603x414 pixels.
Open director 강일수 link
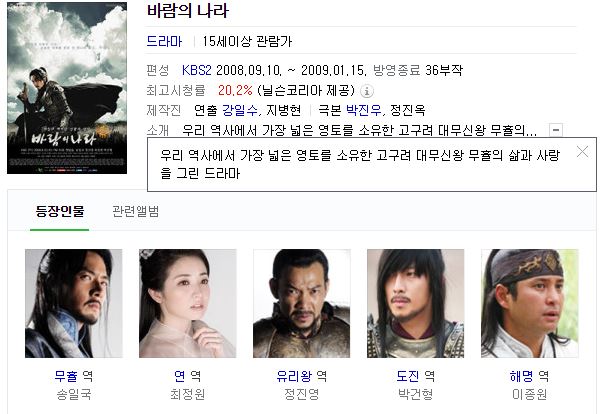coord(240,110)
